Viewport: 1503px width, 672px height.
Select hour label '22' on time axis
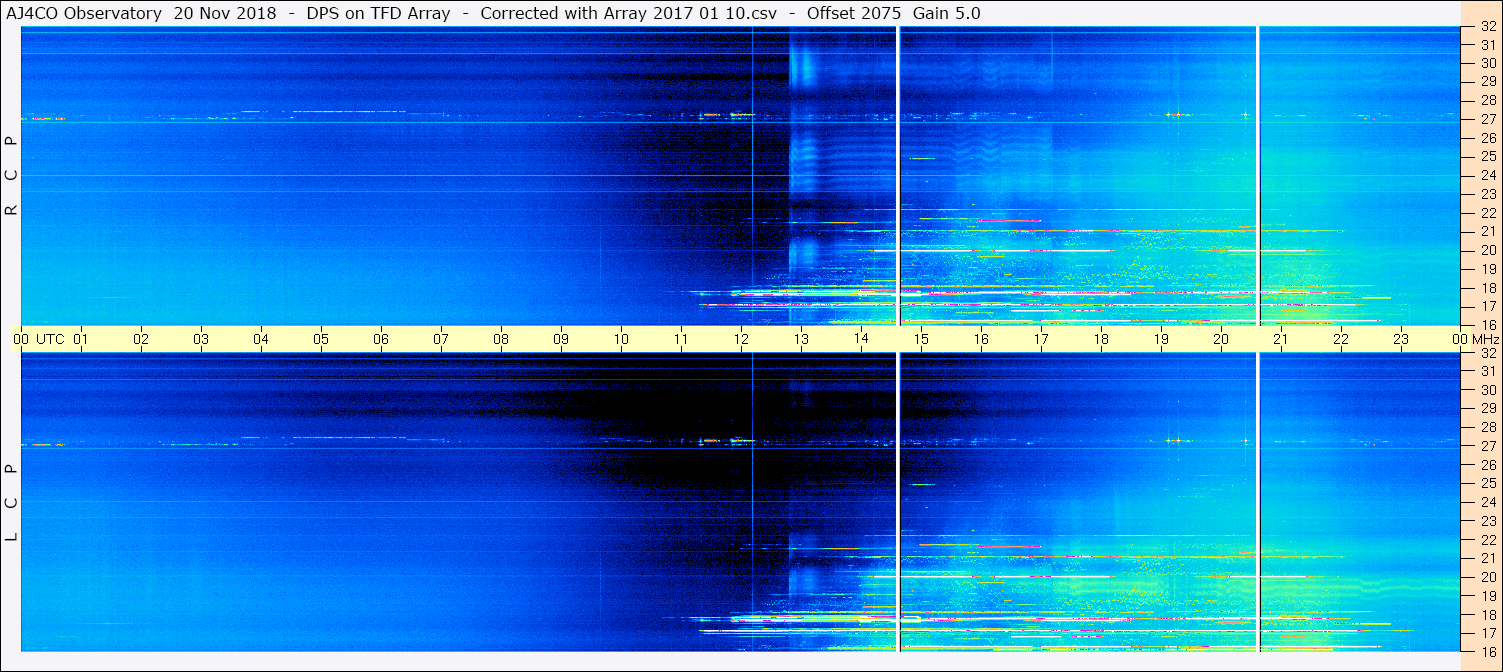(x=1341, y=339)
